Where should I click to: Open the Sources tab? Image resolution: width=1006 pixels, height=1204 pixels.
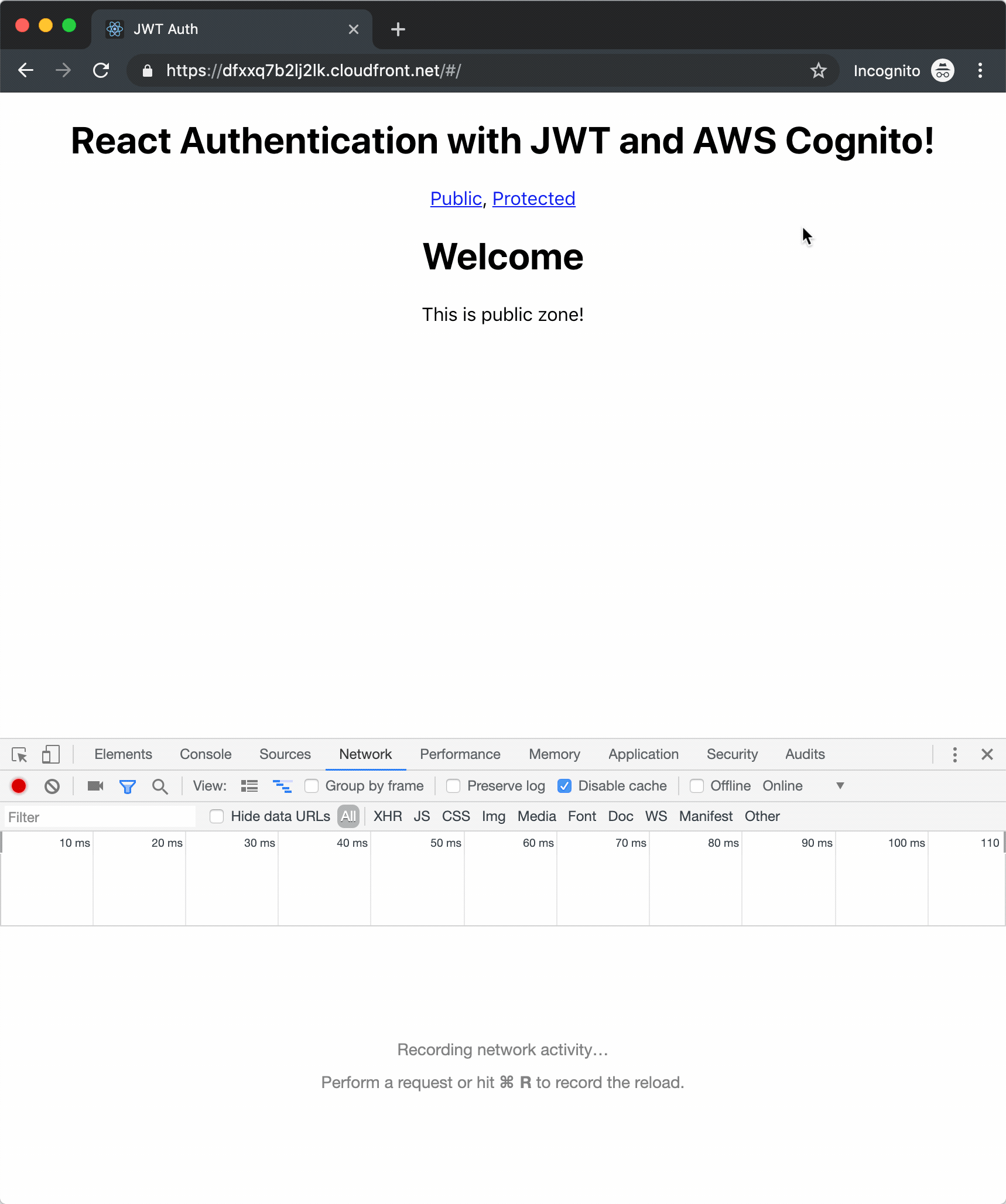click(x=285, y=754)
